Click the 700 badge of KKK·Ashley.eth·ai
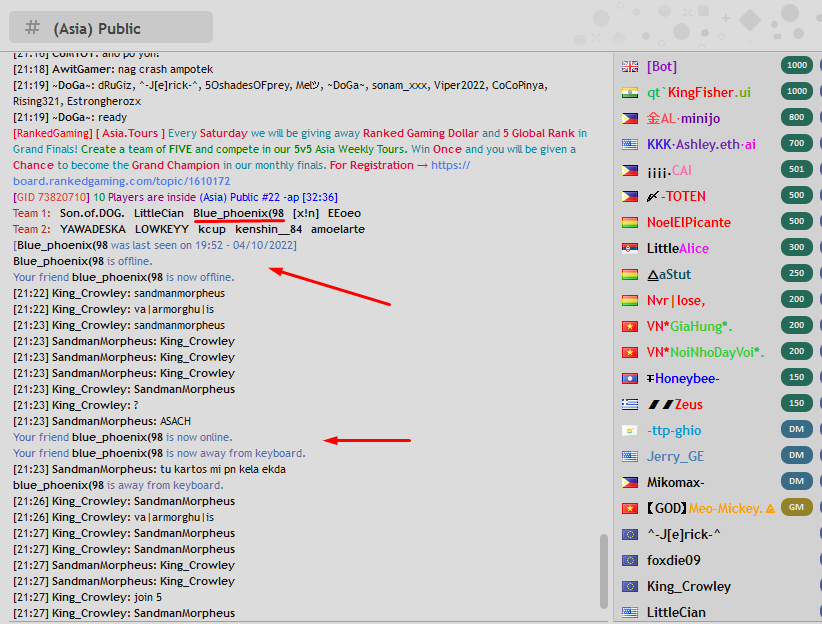Screen dimensions: 822x624 [796, 143]
